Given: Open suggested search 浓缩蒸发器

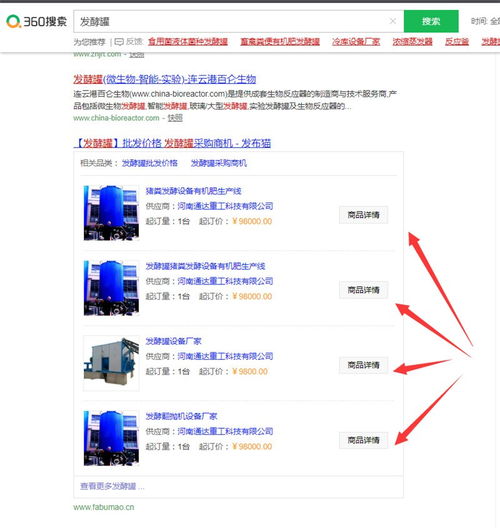Looking at the screenshot, I should click(x=412, y=42).
